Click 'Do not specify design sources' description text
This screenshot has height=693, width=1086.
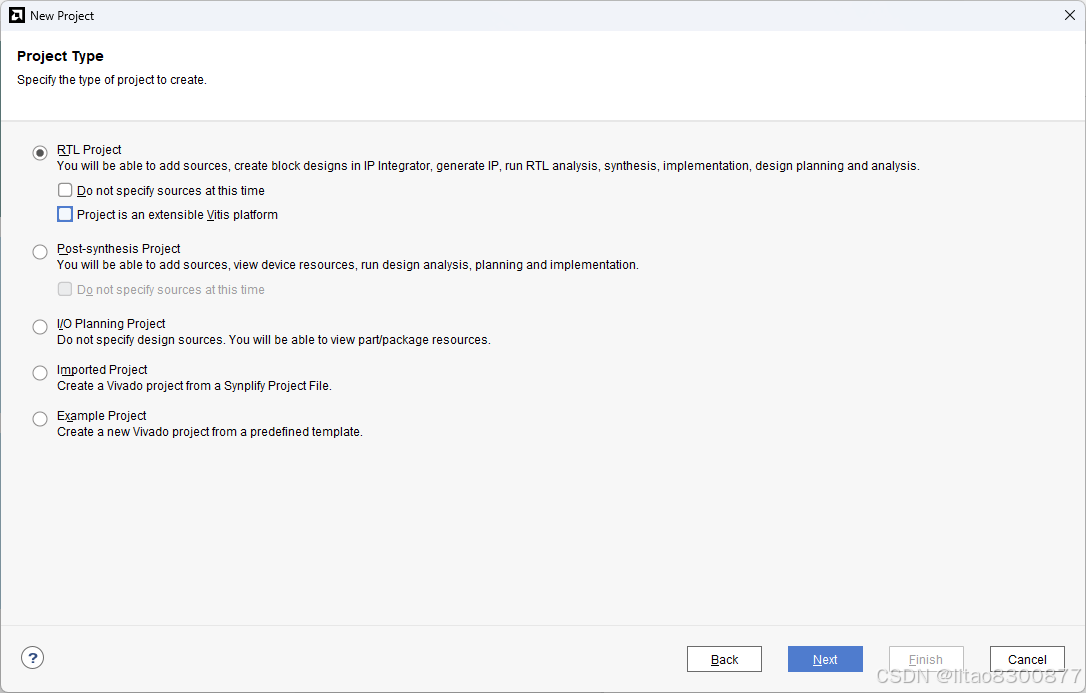(x=274, y=340)
